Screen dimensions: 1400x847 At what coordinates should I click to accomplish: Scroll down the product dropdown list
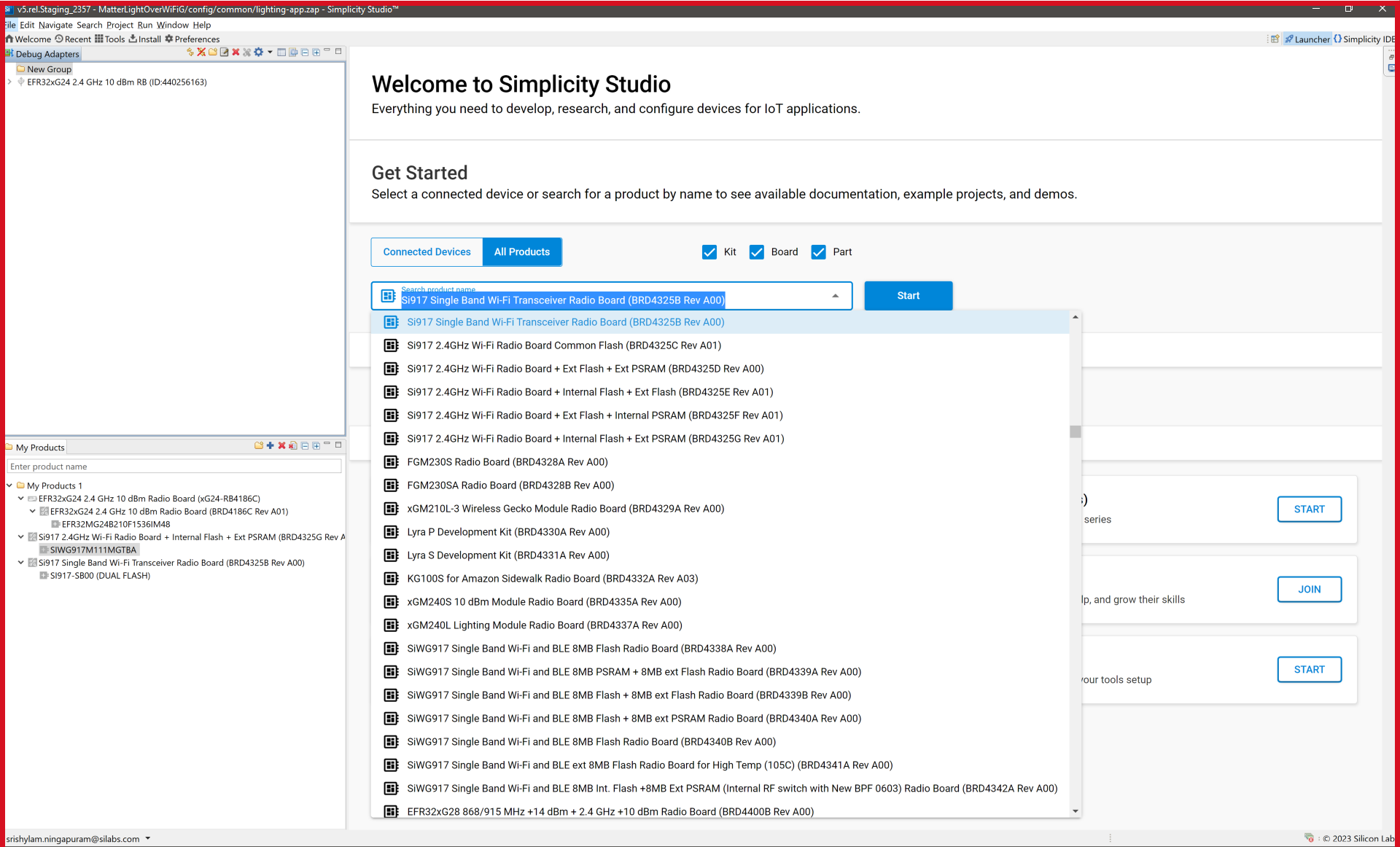coord(1075,811)
